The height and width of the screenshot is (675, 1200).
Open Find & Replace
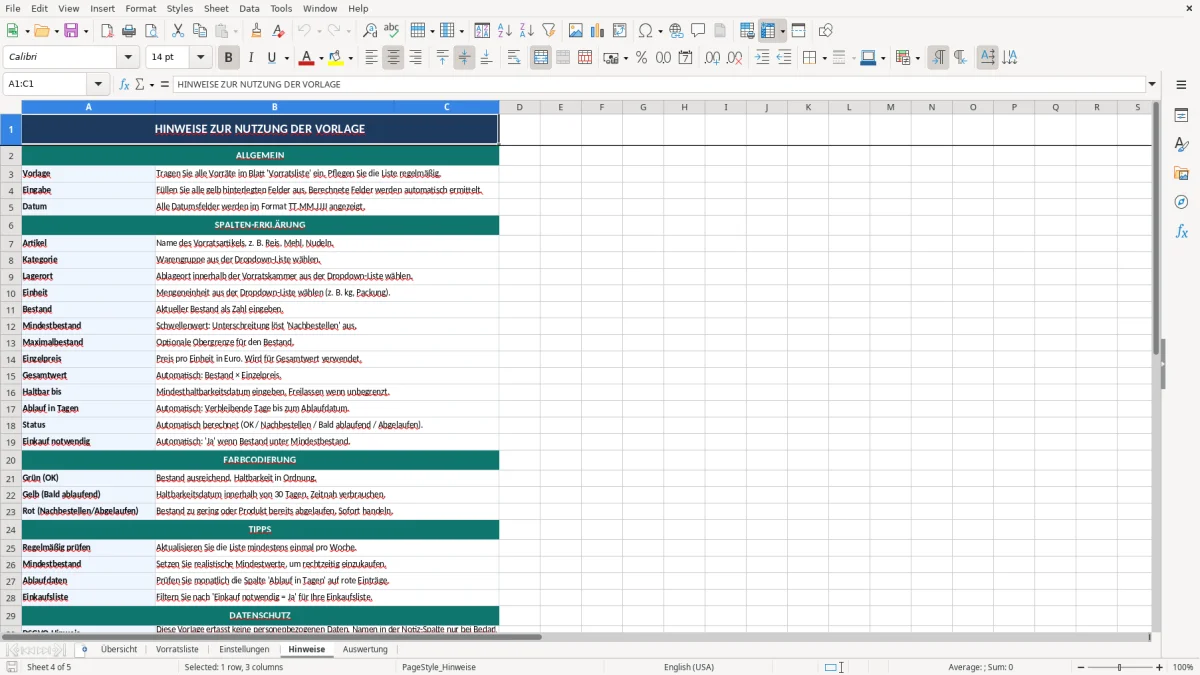[x=370, y=31]
